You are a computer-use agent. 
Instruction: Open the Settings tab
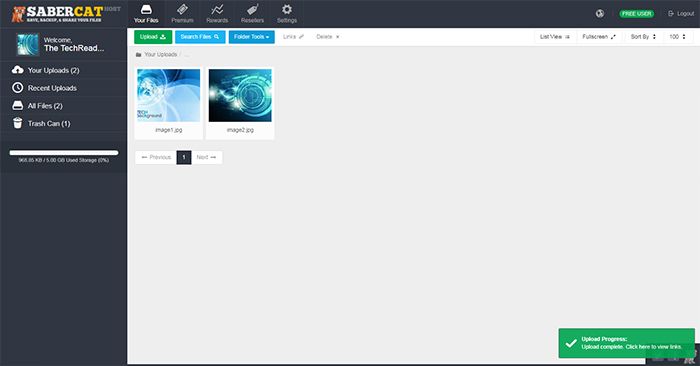click(x=287, y=14)
